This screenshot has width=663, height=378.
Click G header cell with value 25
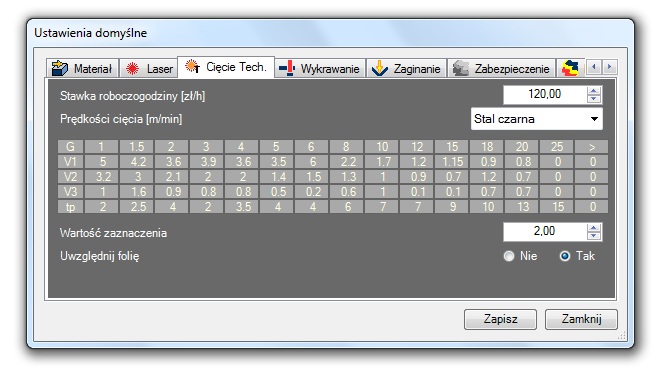(x=557, y=147)
